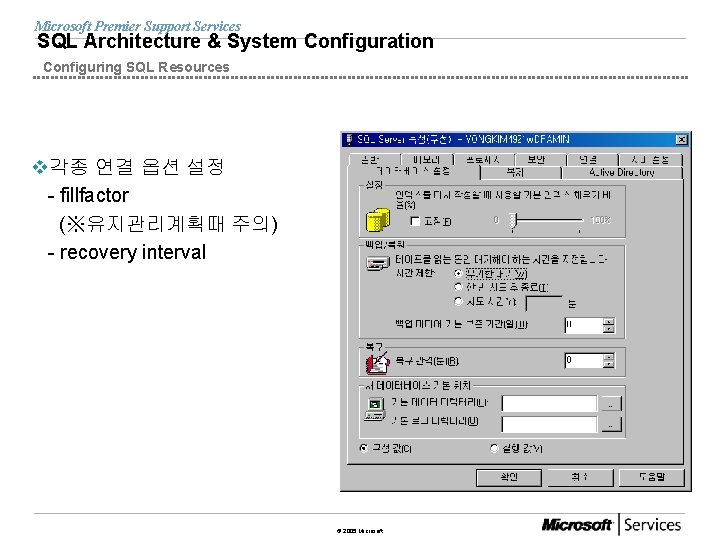The width and height of the screenshot is (720, 540).
Task: Close the SQL Server properties dialog
Action: coord(681,140)
